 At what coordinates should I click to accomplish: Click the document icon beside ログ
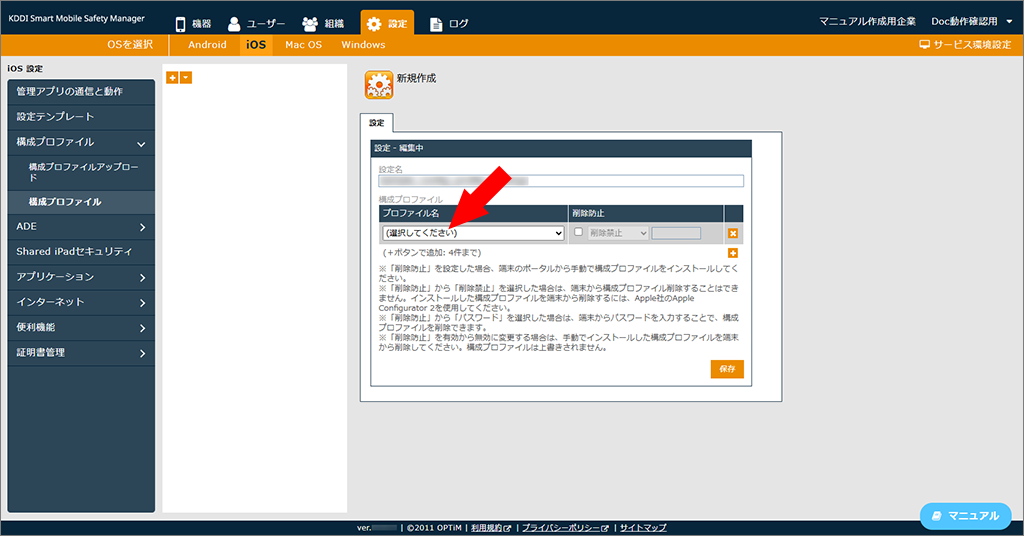(436, 24)
